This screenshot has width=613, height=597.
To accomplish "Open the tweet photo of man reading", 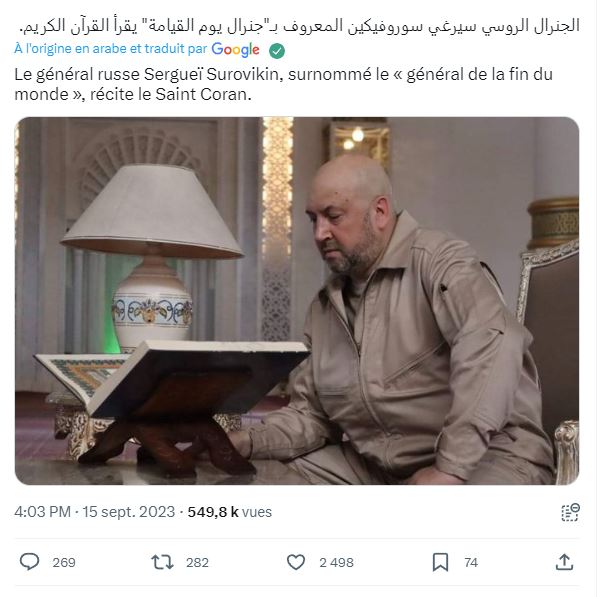I will pos(297,301).
